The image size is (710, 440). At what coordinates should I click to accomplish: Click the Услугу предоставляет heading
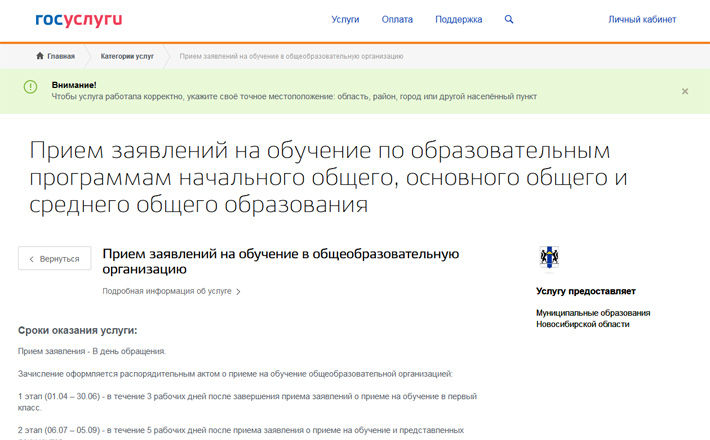(586, 291)
